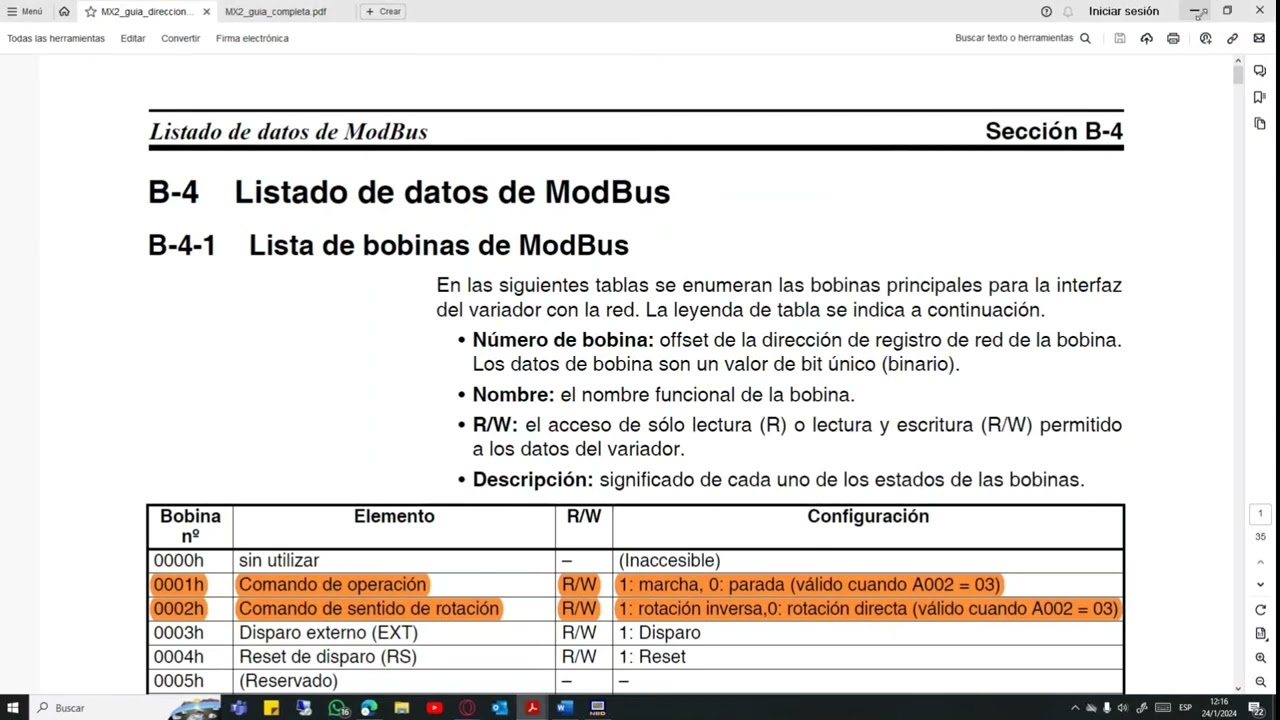1280x720 pixels.
Task: Open File Explorer in taskbar
Action: (402, 708)
